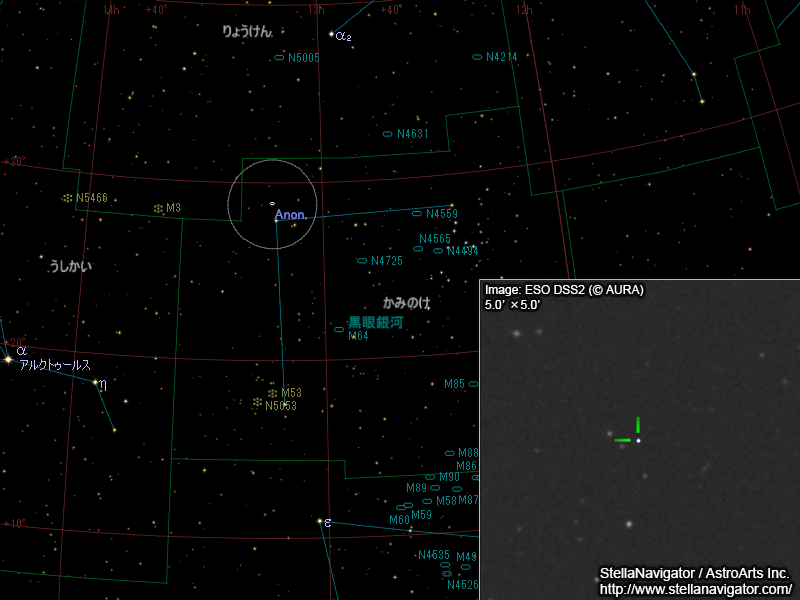Viewport: 800px width, 600px height.
Task: Click the M53 globular cluster symbol
Action: pos(272,393)
